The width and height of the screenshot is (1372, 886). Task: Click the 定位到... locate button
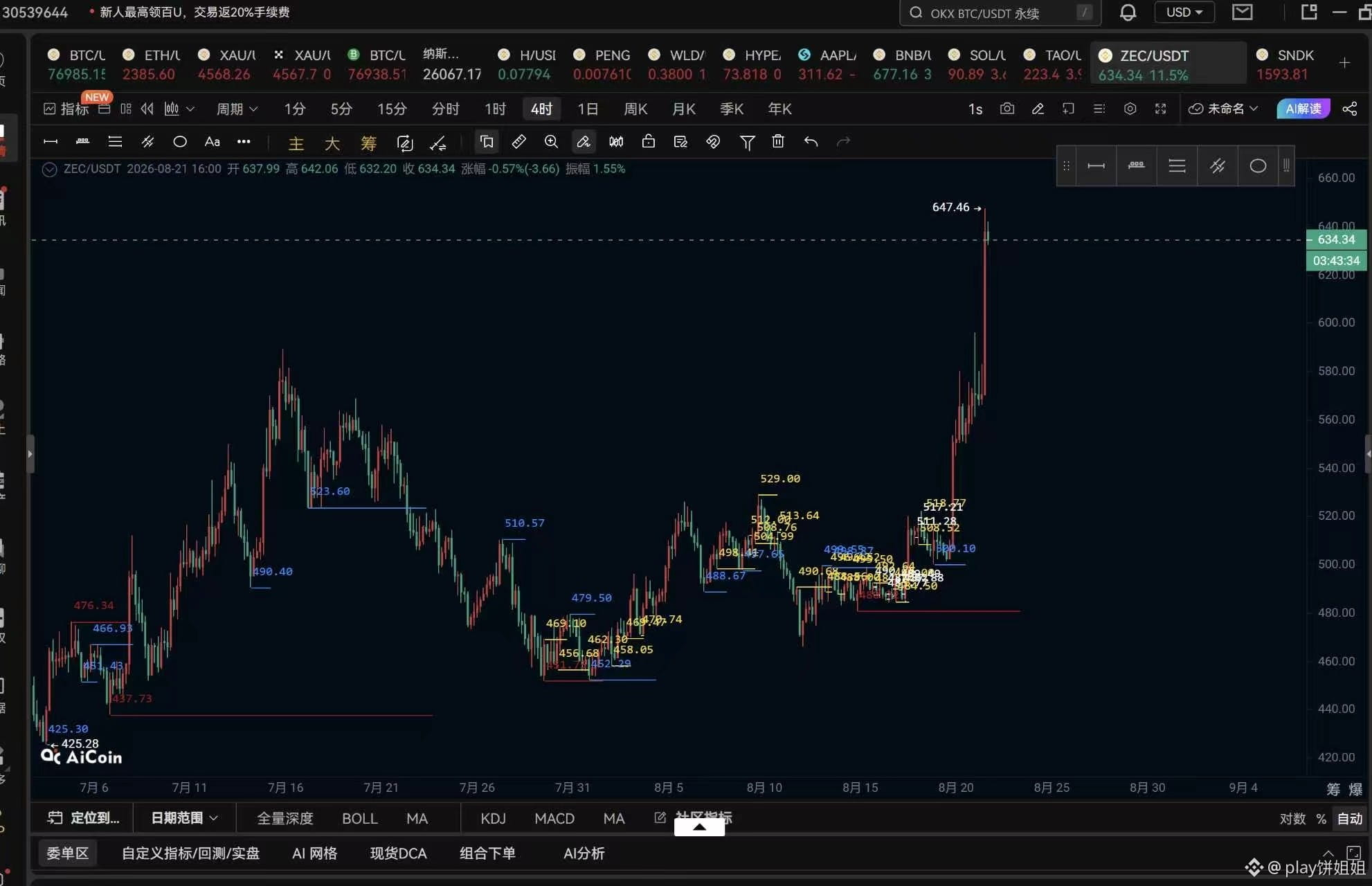tap(83, 818)
